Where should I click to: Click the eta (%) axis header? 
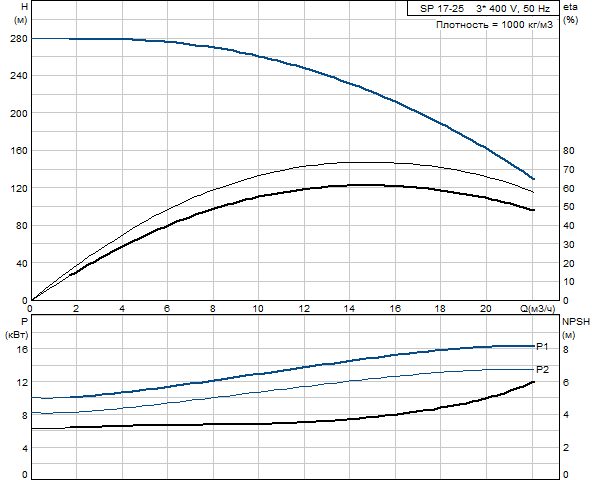pos(570,13)
